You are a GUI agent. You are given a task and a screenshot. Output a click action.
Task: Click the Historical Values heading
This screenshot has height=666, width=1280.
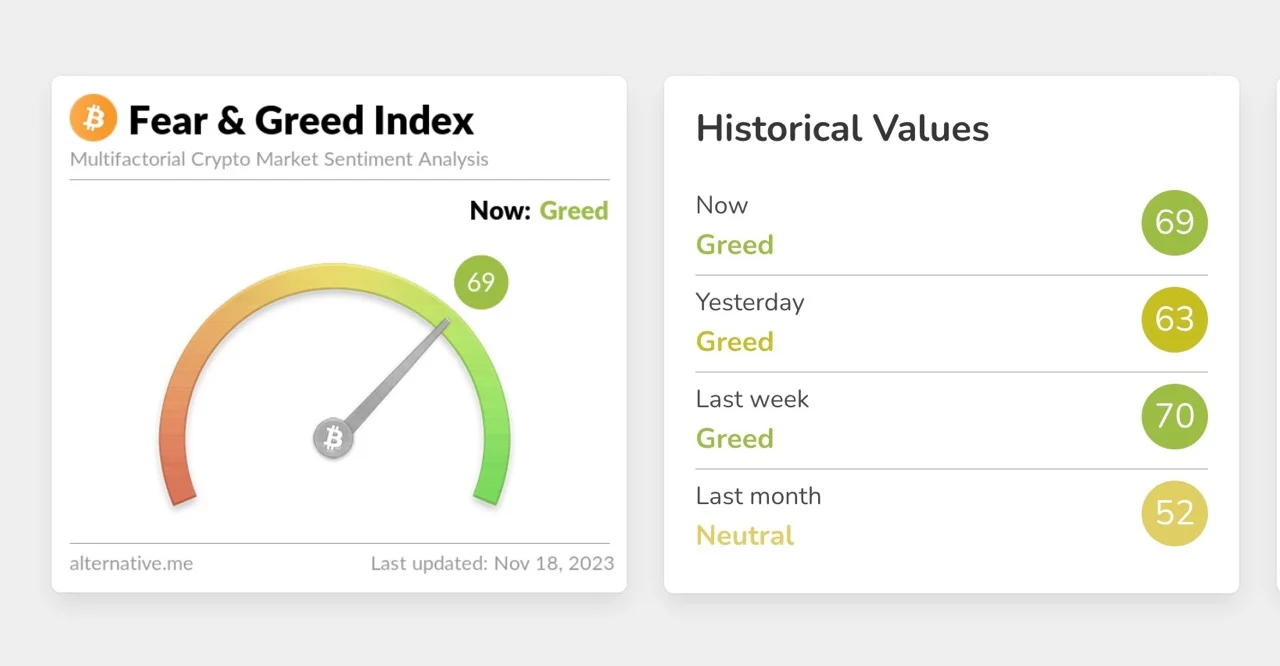[842, 129]
